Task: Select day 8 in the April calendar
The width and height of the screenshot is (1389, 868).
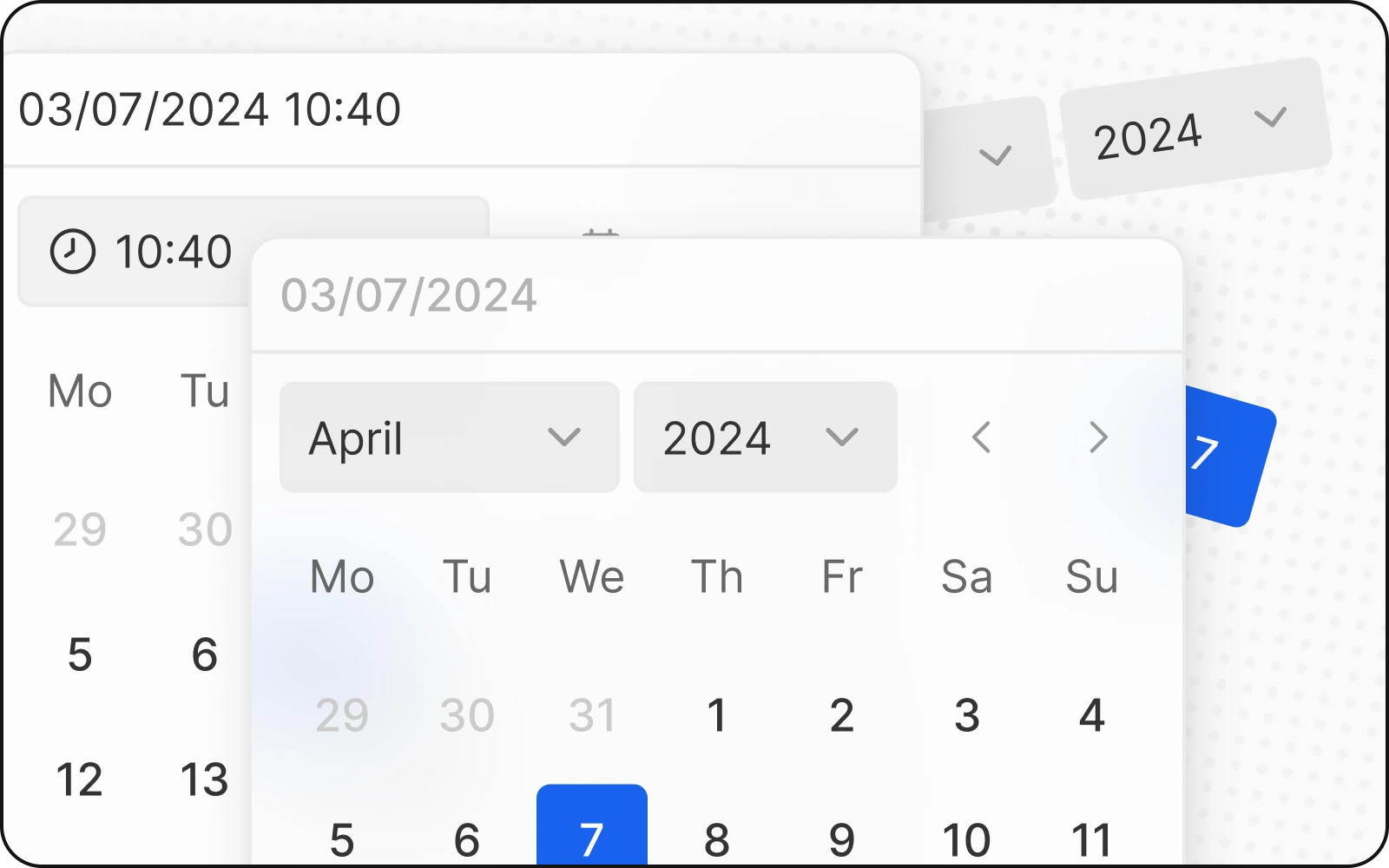Action: tap(716, 838)
